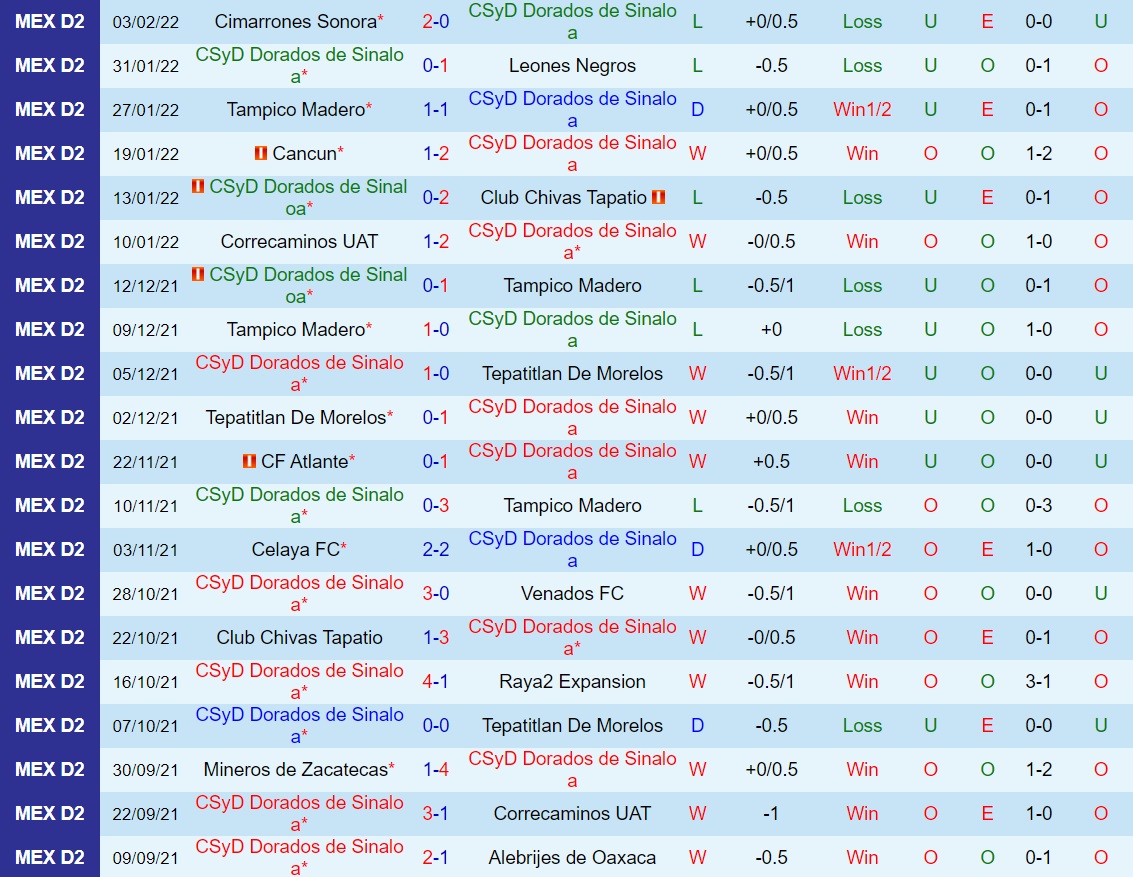The width and height of the screenshot is (1133, 877).
Task: Open the Mineros de Zacatecas team link
Action: [x=296, y=770]
